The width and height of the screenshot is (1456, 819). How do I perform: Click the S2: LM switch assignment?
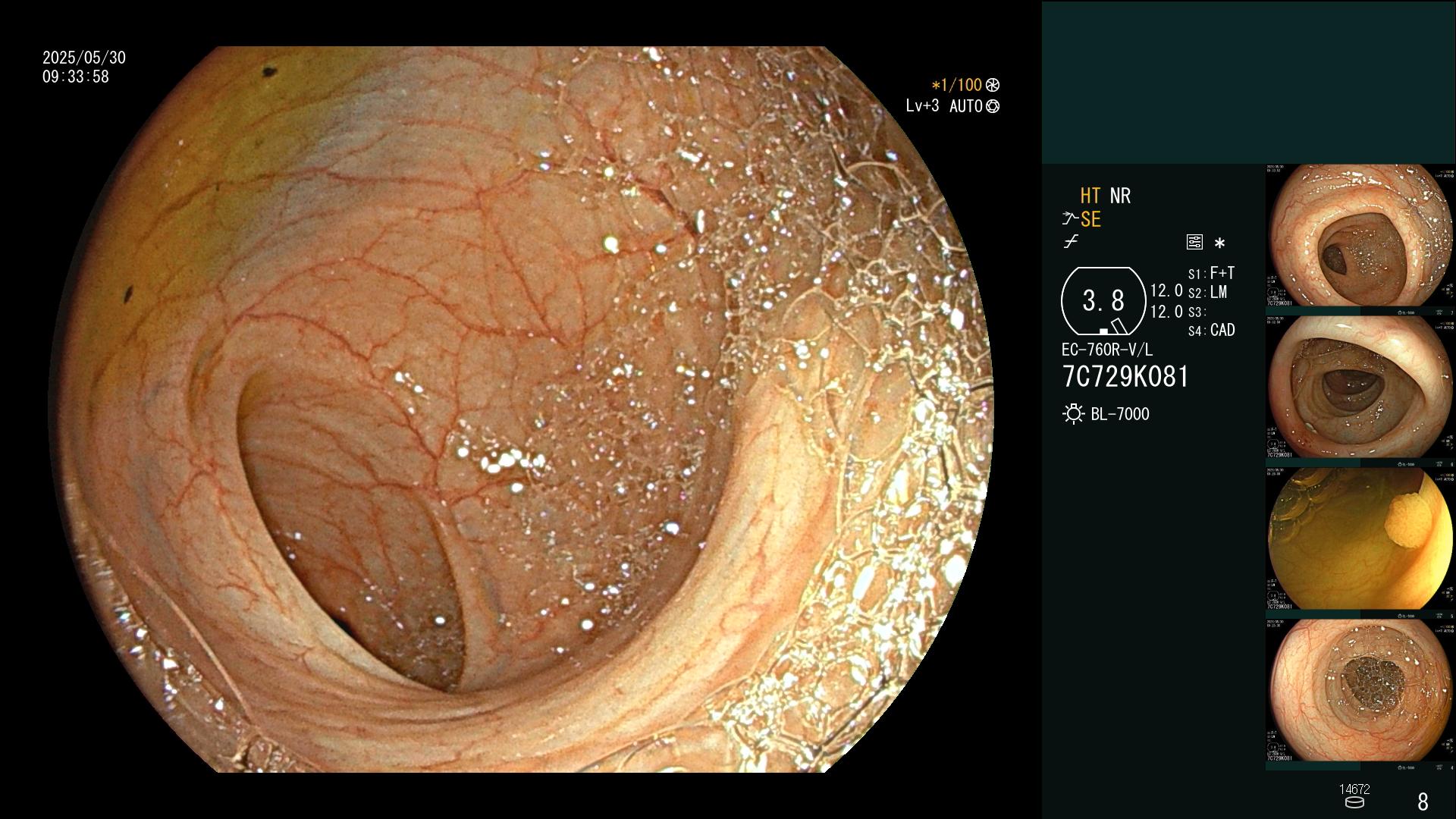click(x=1208, y=292)
